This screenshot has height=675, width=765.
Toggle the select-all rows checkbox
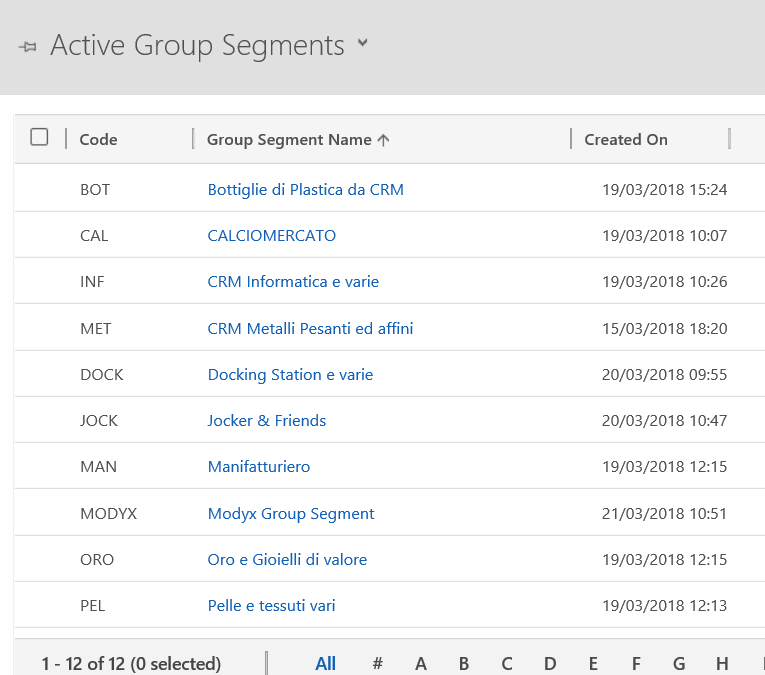tap(39, 138)
